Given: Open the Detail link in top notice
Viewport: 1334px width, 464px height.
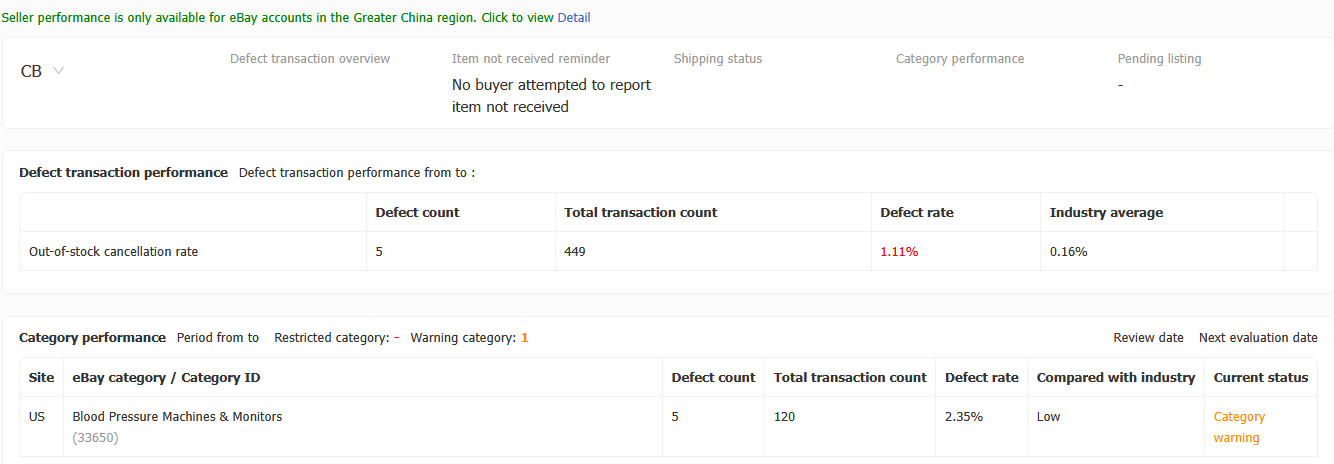Looking at the screenshot, I should pos(573,18).
